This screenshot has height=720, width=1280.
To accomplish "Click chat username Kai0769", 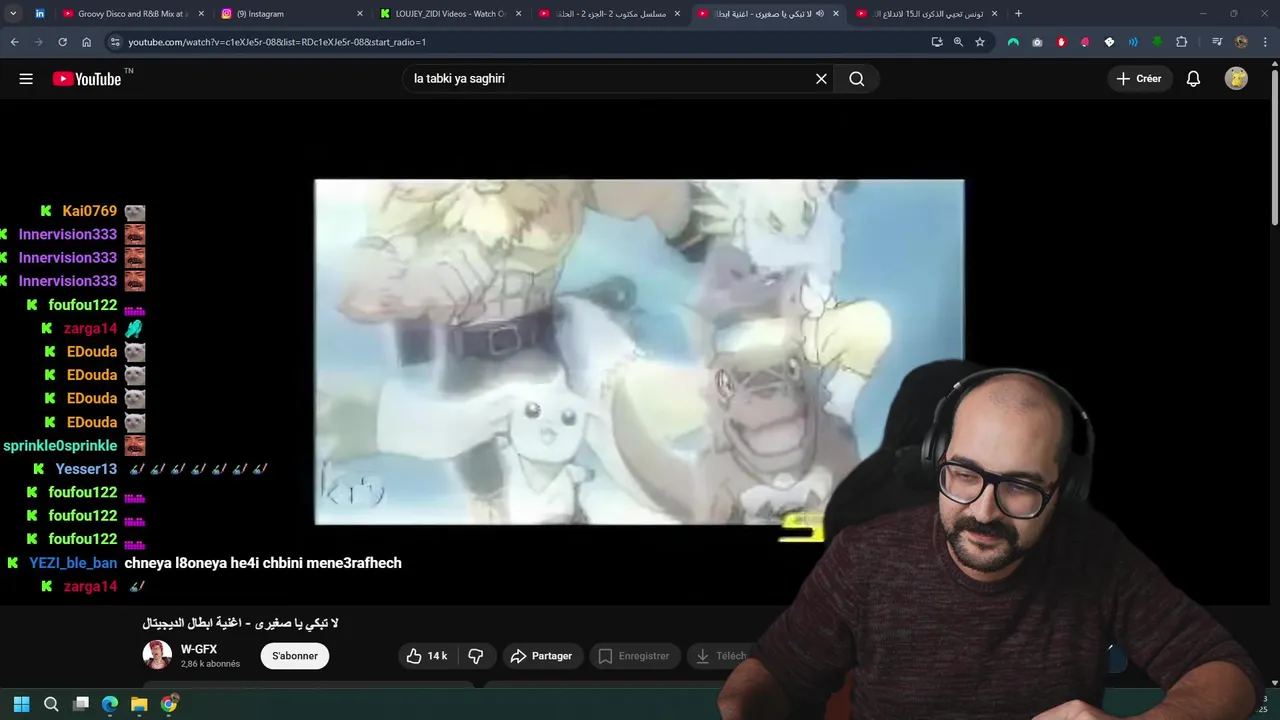I will tap(89, 211).
